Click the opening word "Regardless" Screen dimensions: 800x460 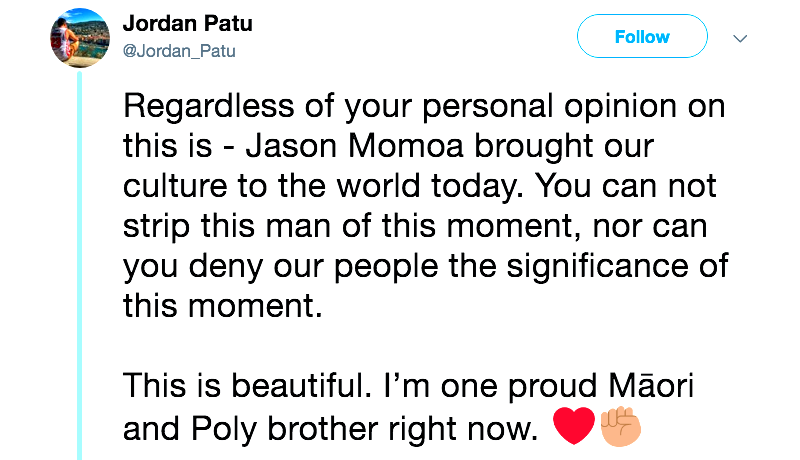210,105
